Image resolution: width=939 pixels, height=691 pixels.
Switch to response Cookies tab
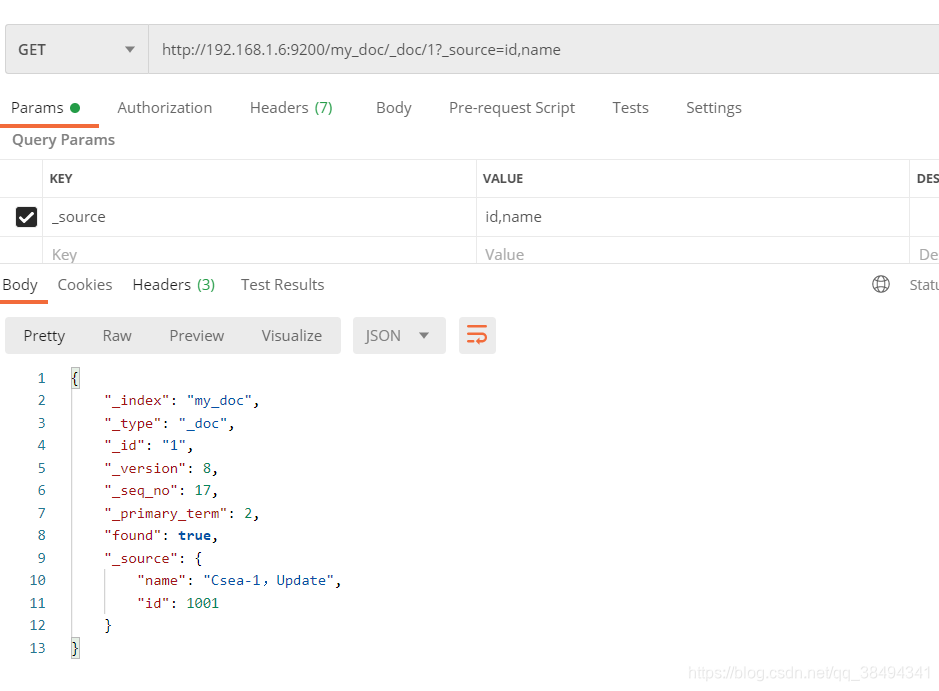coord(85,285)
